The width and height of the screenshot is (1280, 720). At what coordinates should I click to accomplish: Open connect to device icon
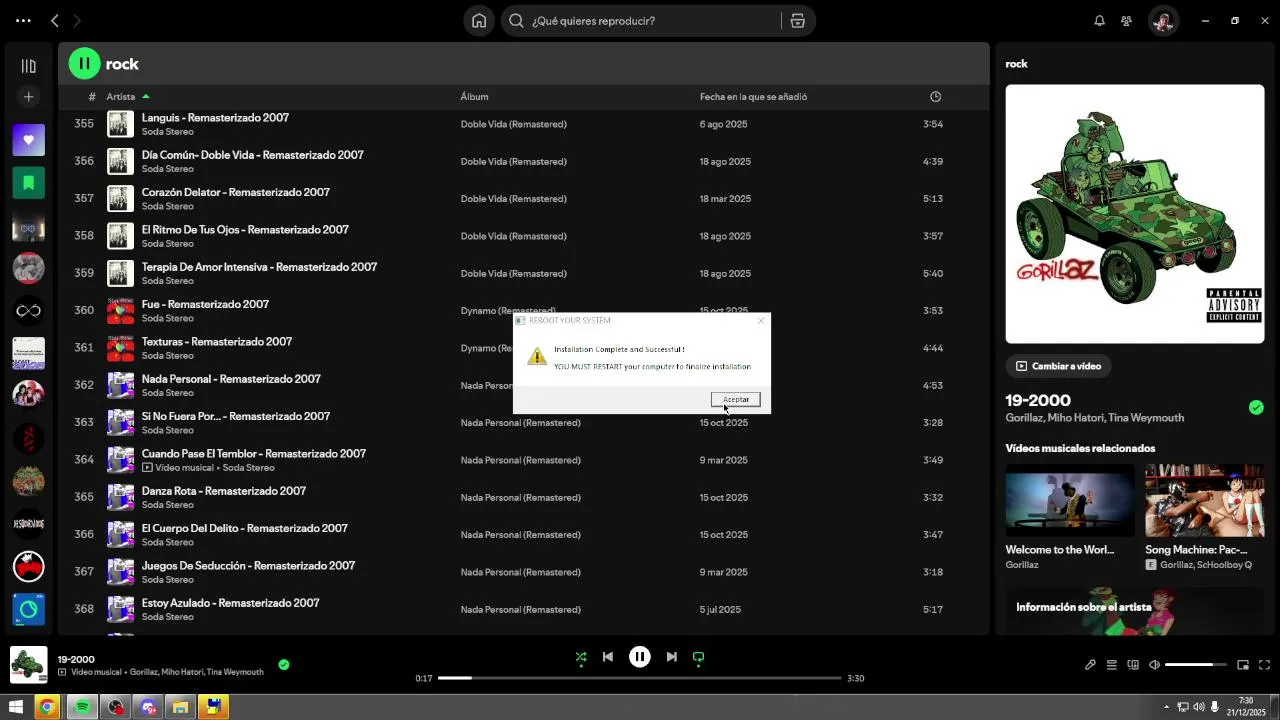coord(1133,665)
